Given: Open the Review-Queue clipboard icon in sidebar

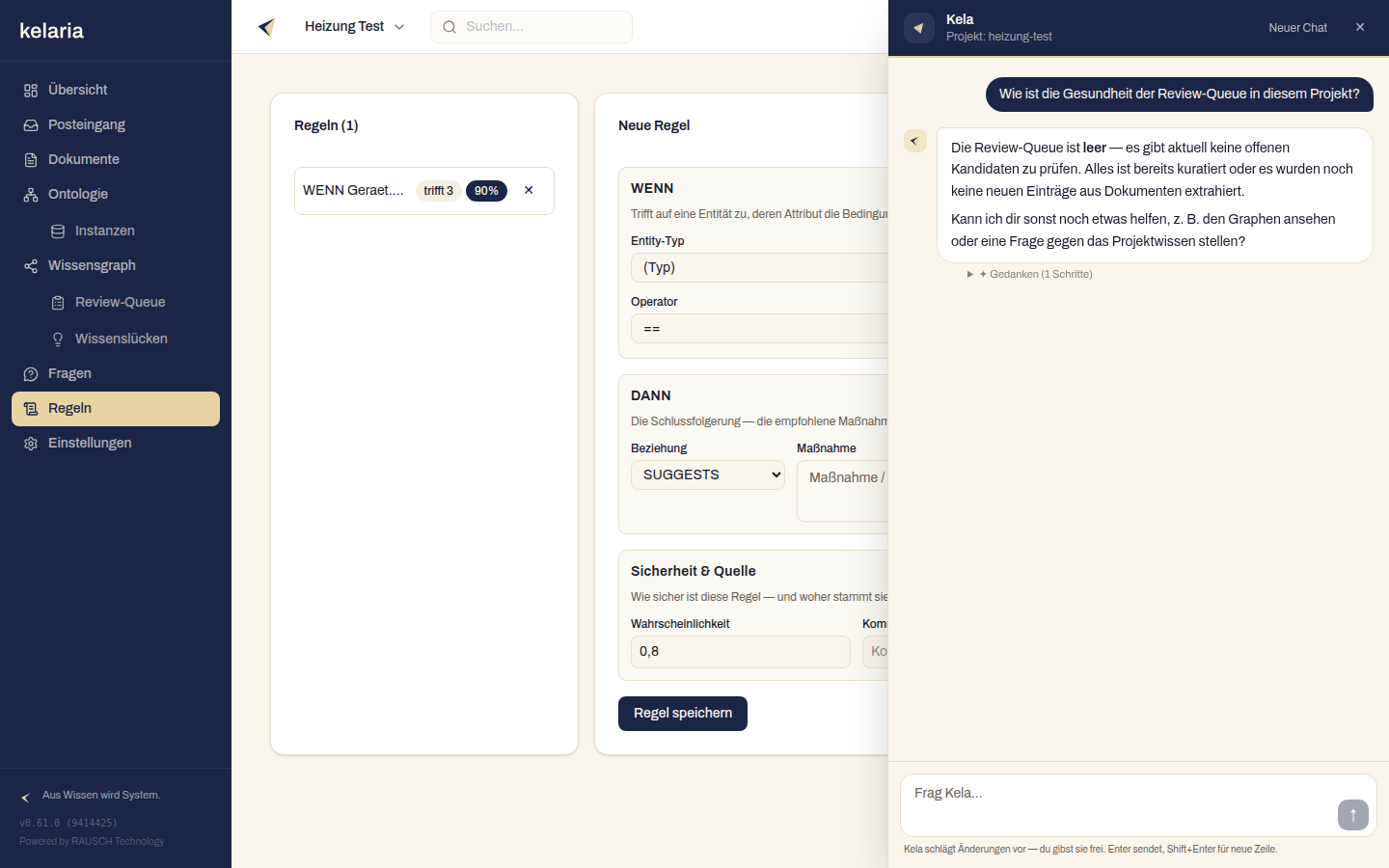Looking at the screenshot, I should click(x=58, y=303).
